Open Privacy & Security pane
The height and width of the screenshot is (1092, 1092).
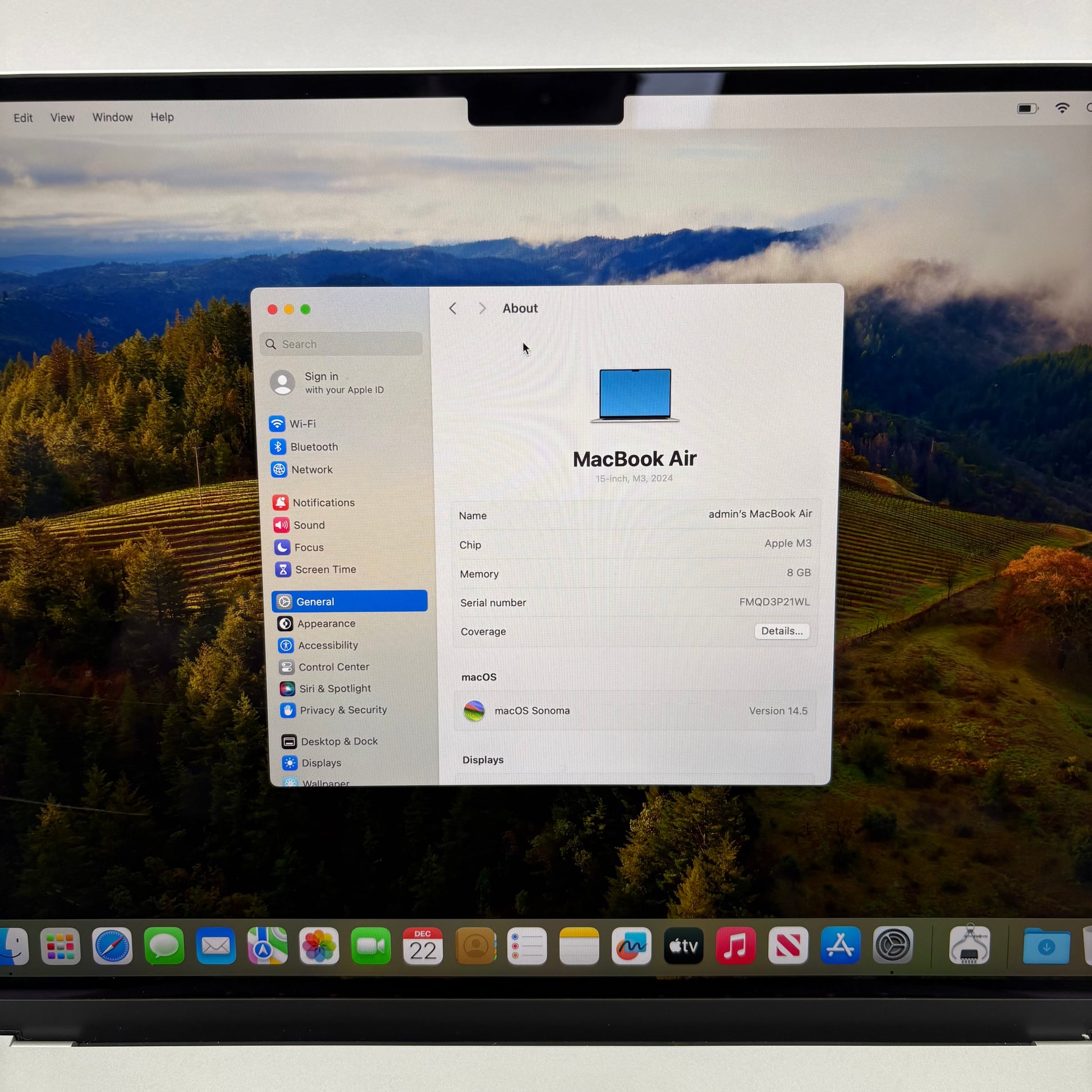click(342, 710)
